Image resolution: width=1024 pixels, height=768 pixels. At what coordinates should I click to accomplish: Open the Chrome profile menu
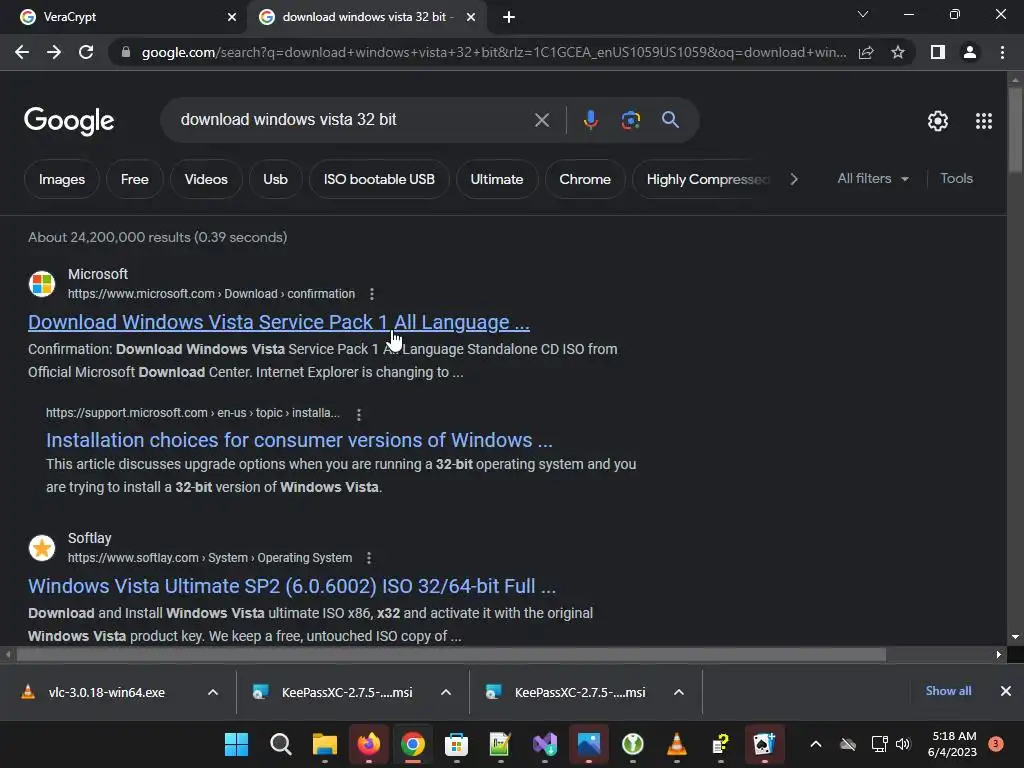970,52
